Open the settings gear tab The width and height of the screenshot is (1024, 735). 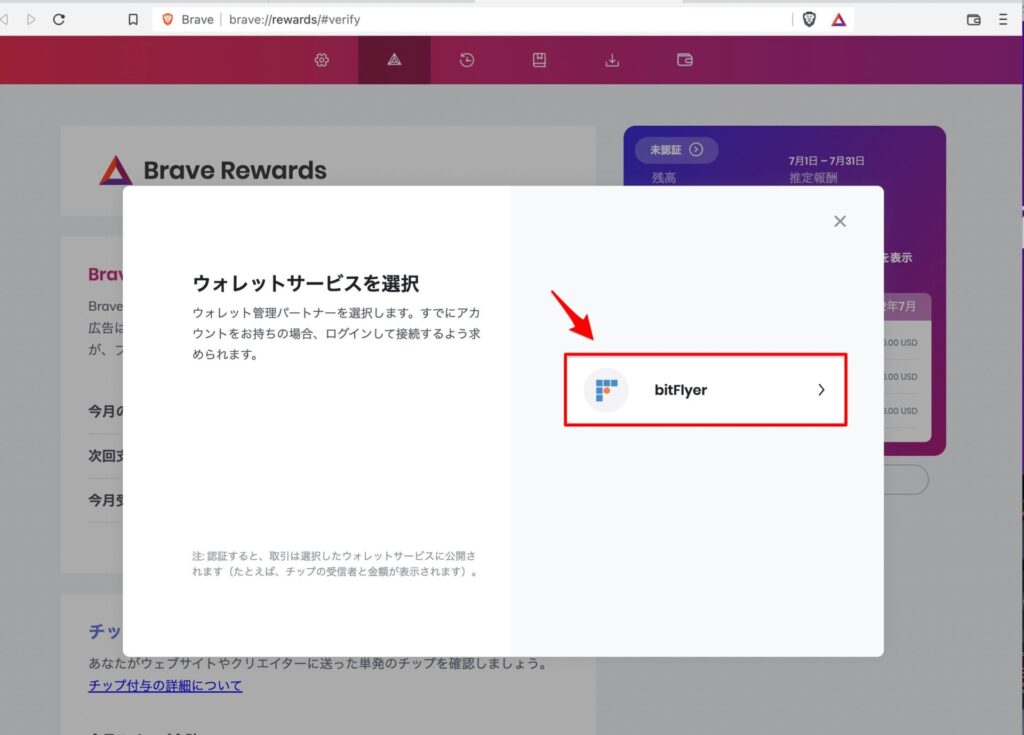click(x=321, y=60)
